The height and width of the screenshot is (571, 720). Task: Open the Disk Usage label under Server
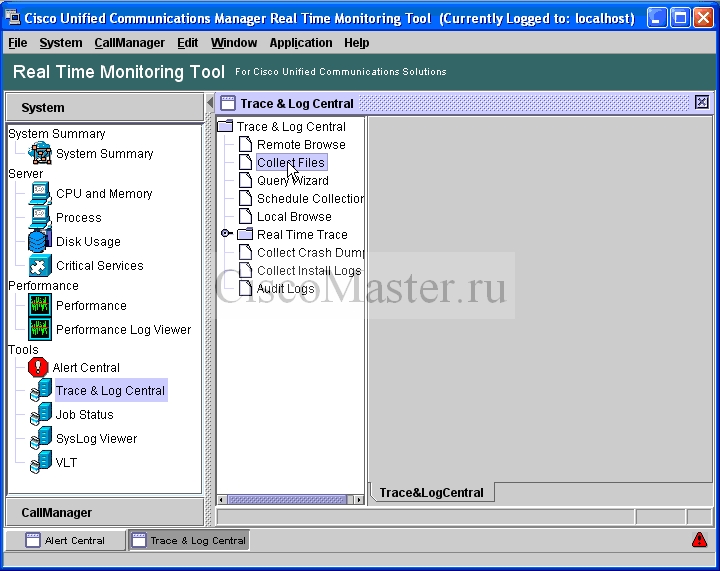click(88, 241)
